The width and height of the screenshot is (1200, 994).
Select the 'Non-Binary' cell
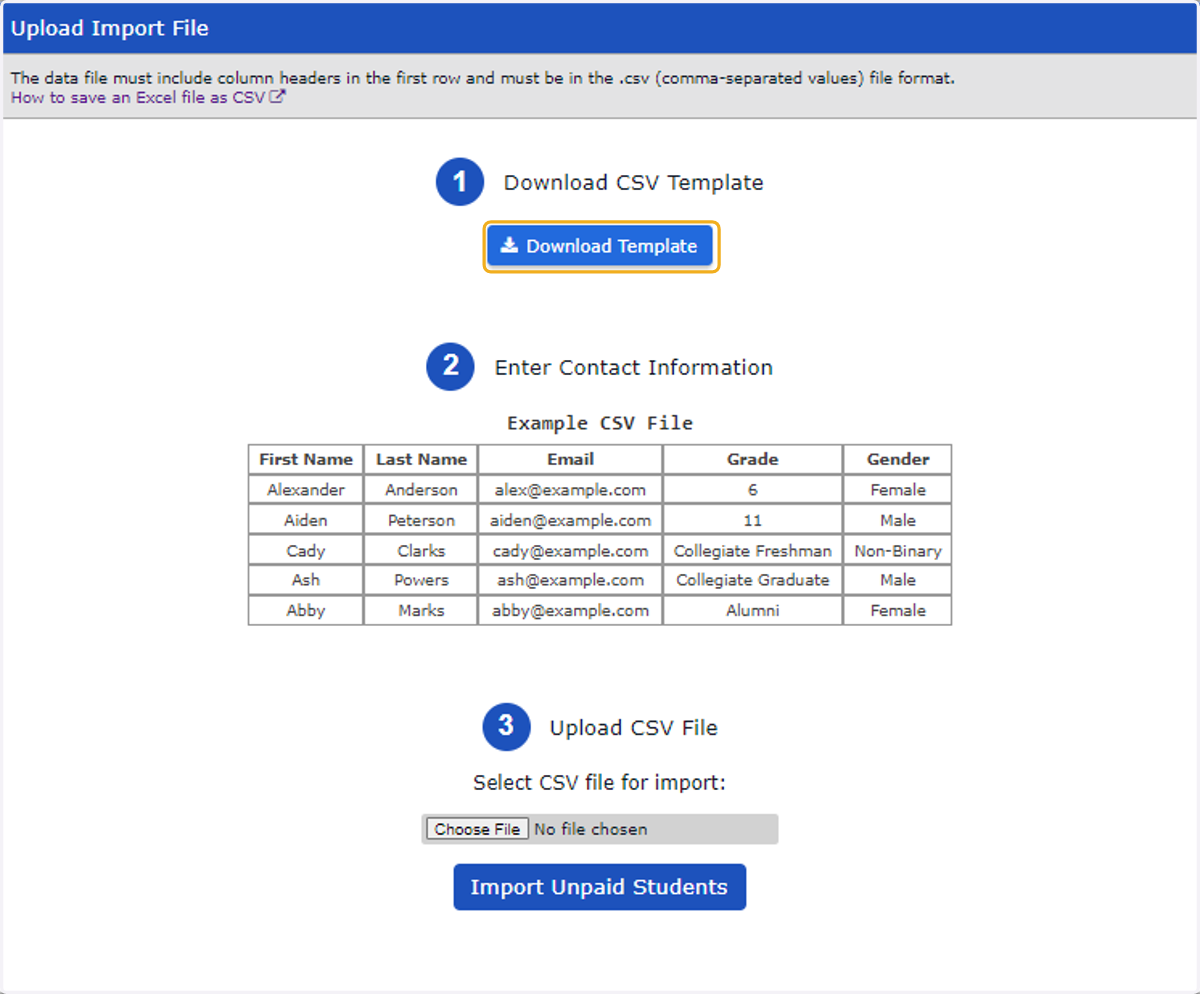coord(898,551)
